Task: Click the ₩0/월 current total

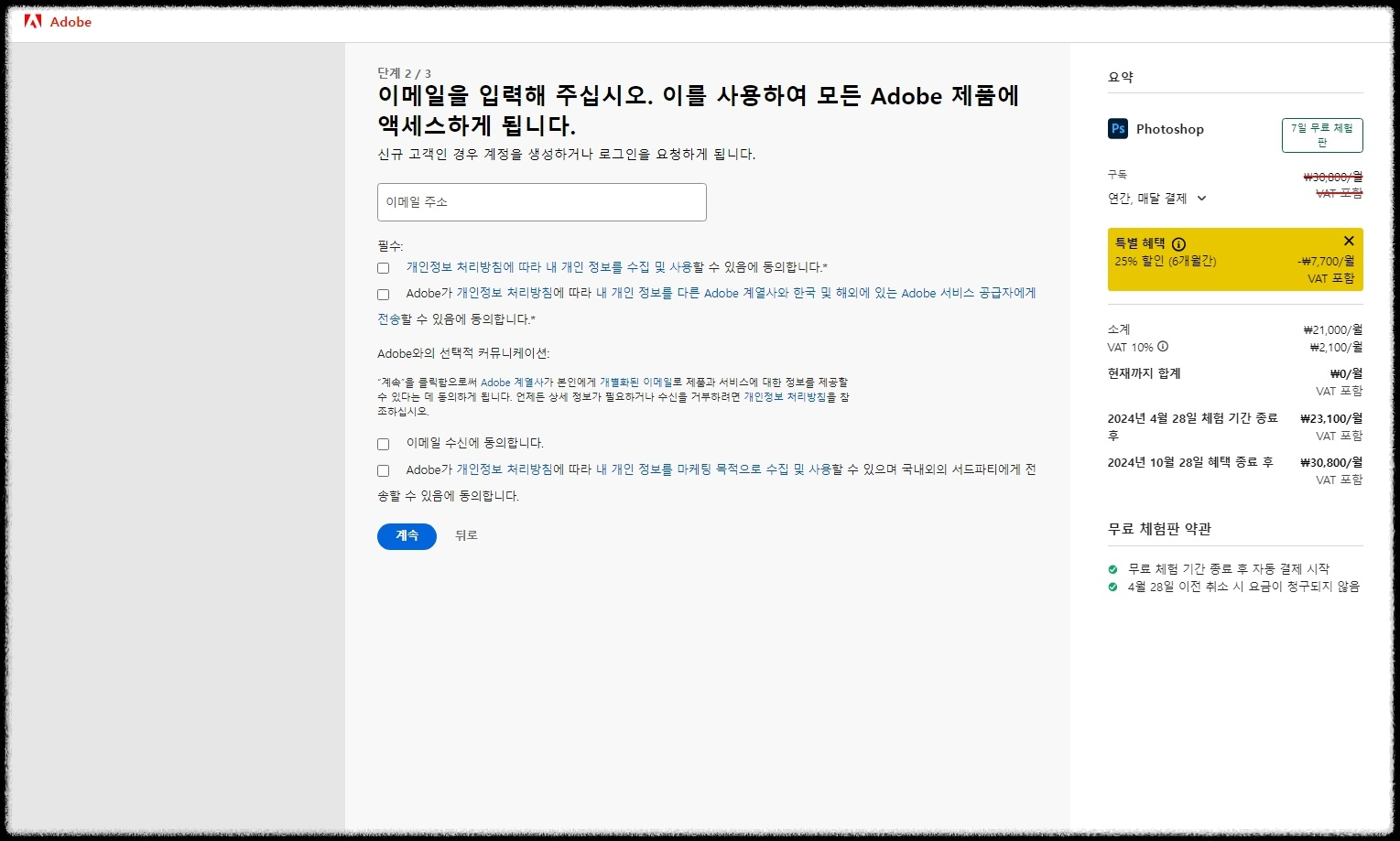Action: pos(1346,373)
